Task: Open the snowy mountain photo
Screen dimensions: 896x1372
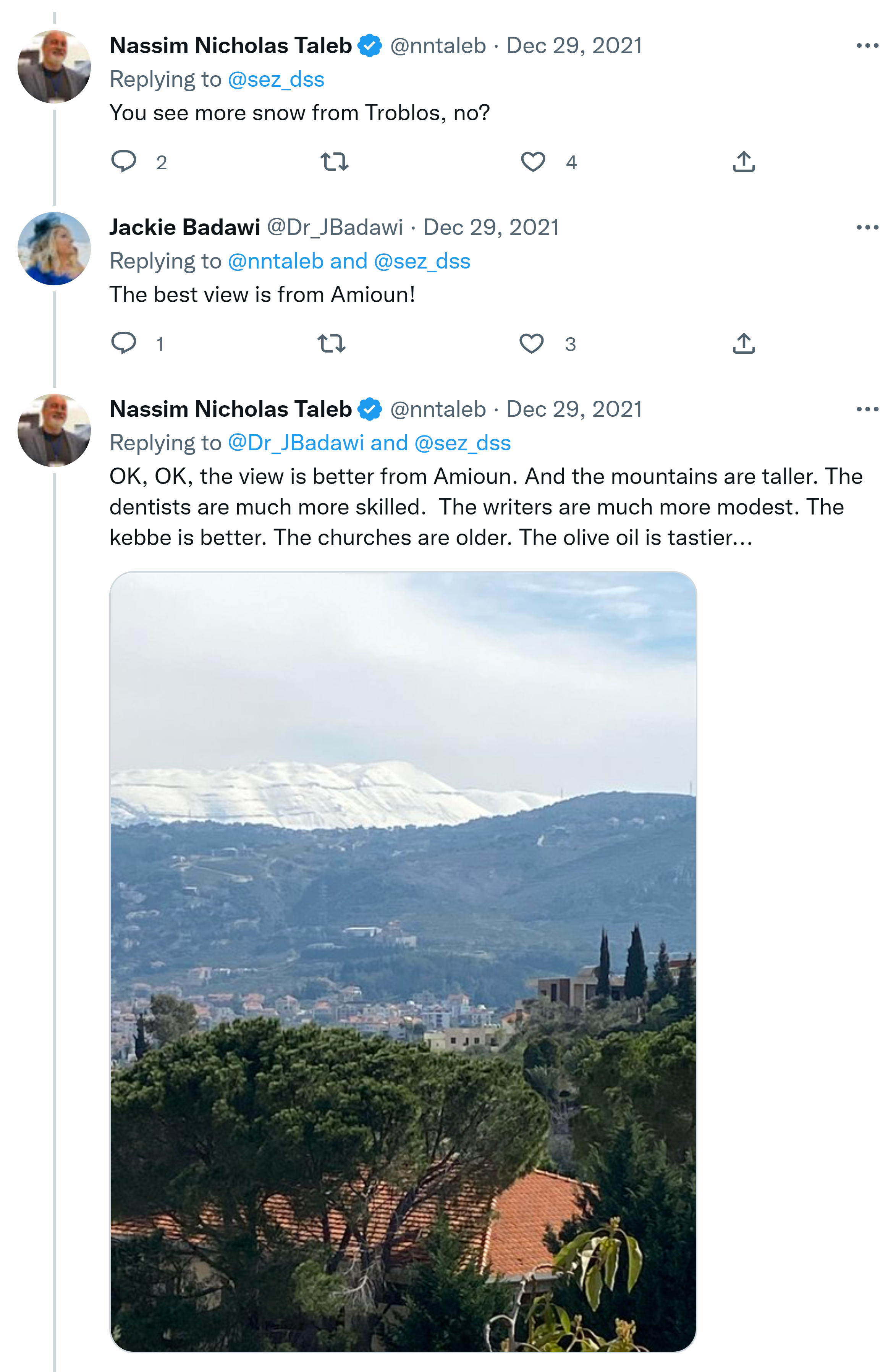Action: click(403, 961)
